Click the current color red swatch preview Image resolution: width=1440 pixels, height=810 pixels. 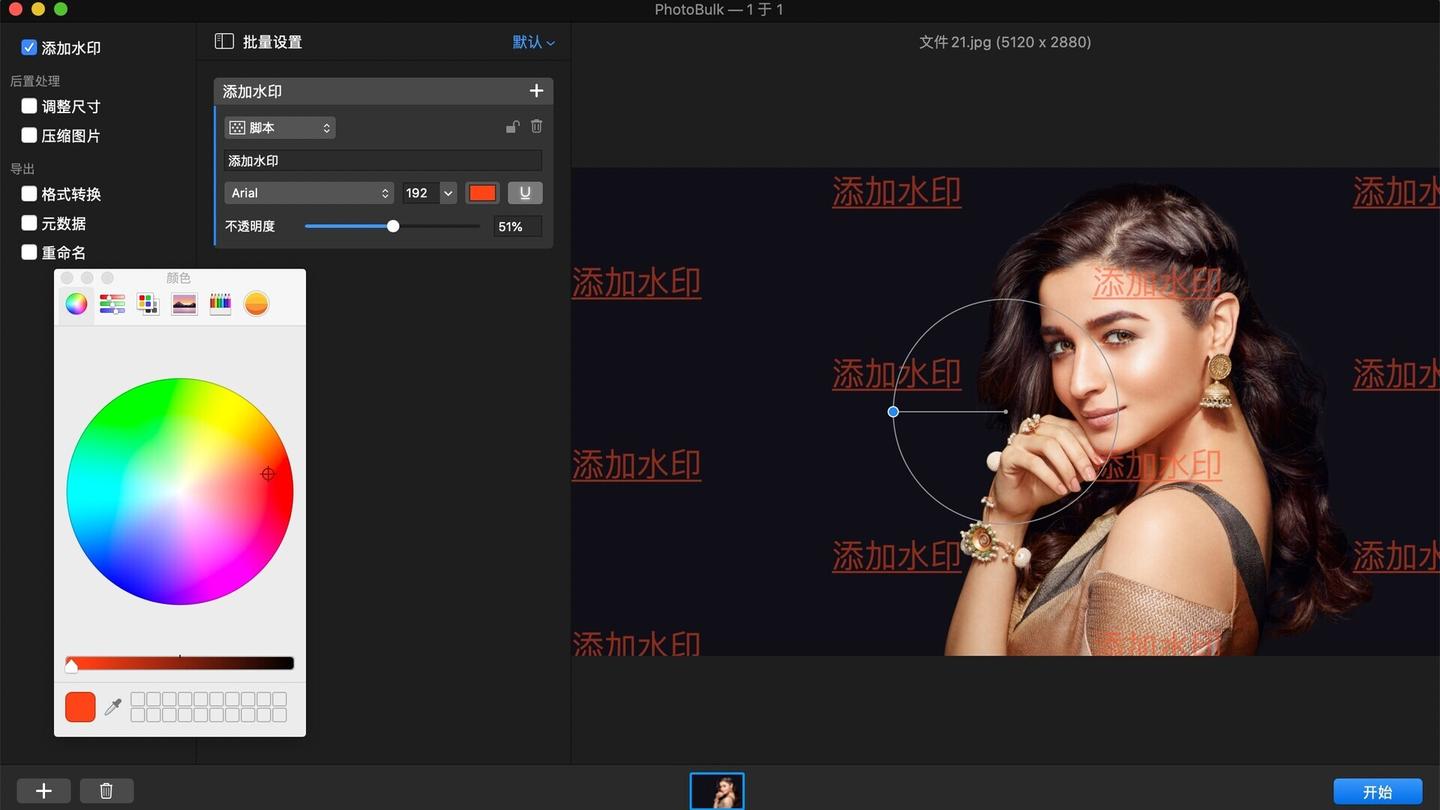80,707
